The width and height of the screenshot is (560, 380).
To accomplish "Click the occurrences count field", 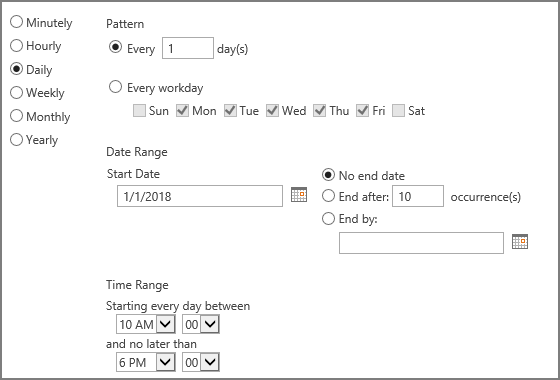I will click(x=418, y=196).
